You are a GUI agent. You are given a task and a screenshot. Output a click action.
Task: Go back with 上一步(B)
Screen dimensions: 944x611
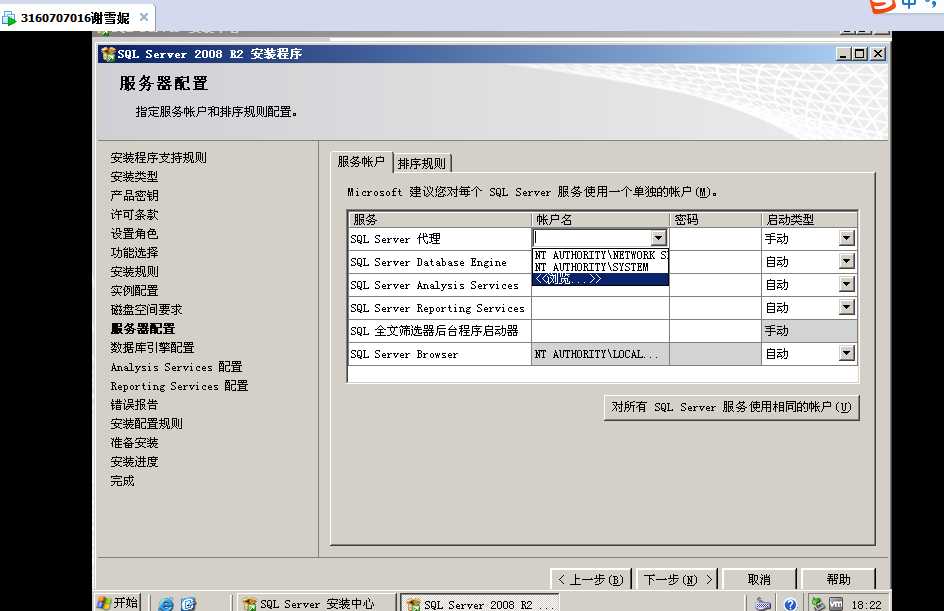(x=591, y=579)
